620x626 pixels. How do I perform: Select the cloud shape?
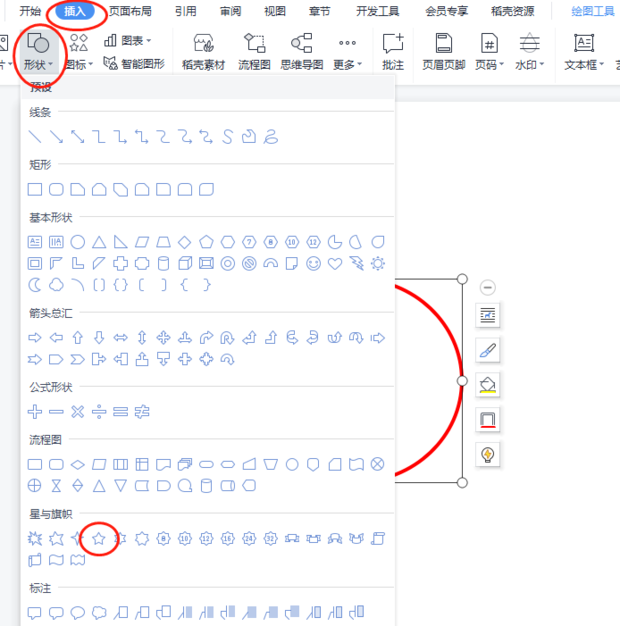56,285
